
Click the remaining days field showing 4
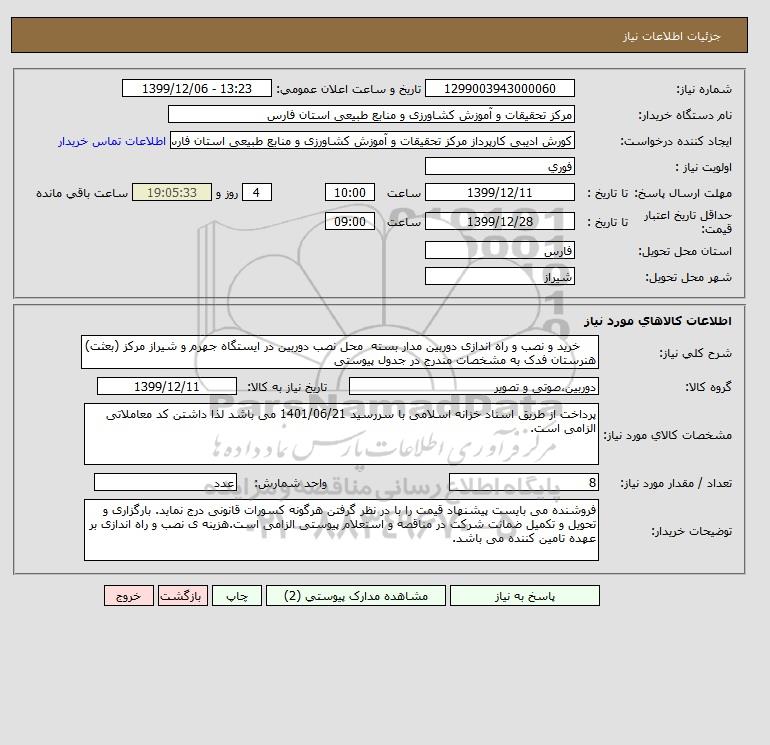pos(256,193)
